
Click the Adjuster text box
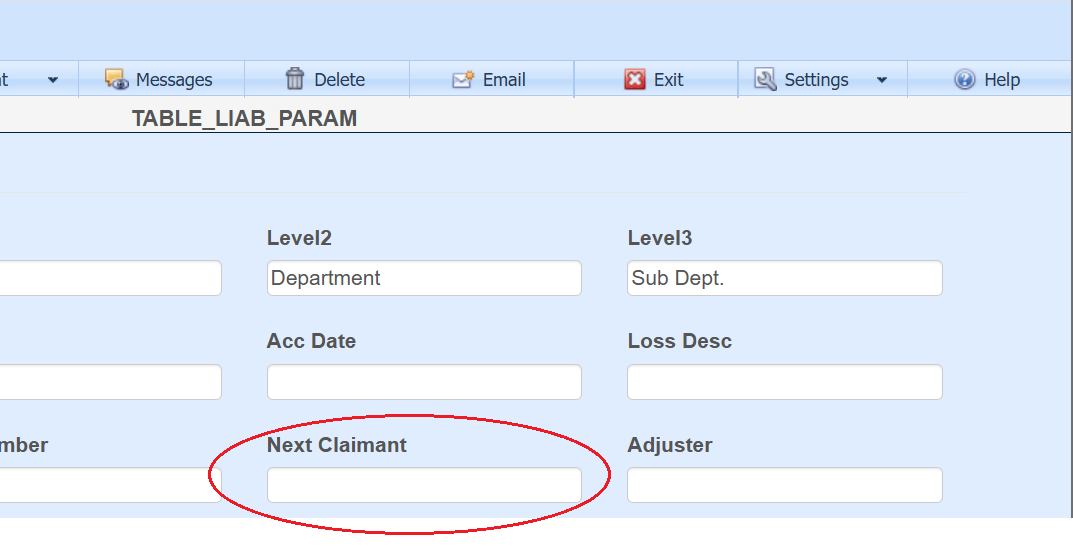click(784, 485)
